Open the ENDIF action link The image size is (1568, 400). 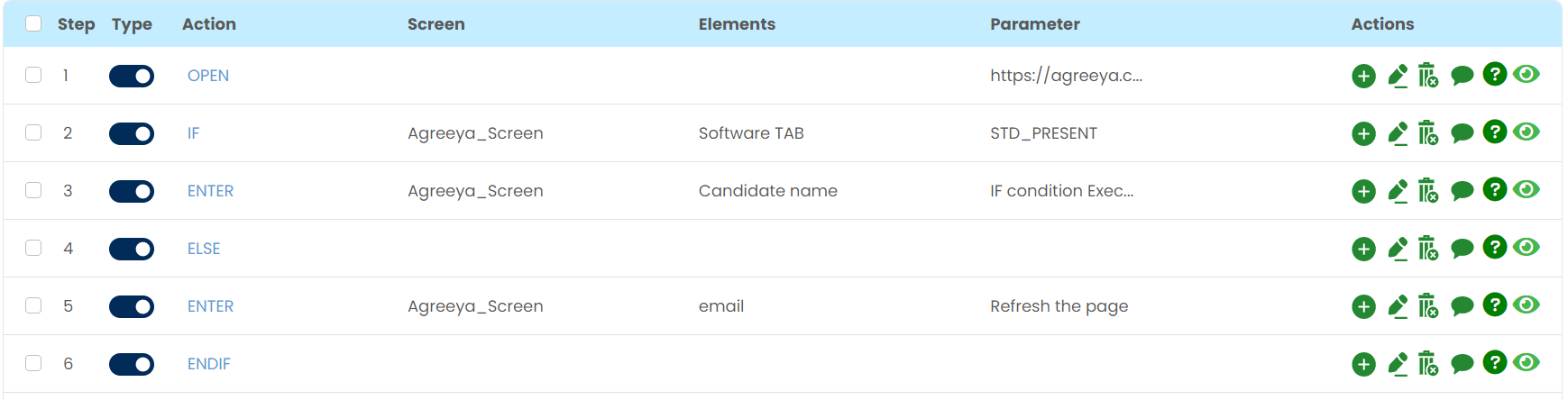pyautogui.click(x=209, y=364)
